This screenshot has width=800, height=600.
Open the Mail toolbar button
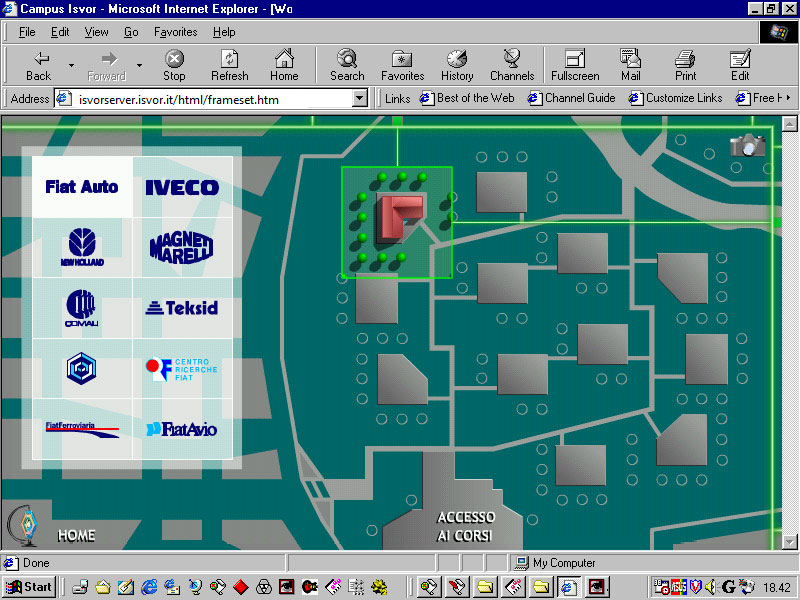(631, 66)
